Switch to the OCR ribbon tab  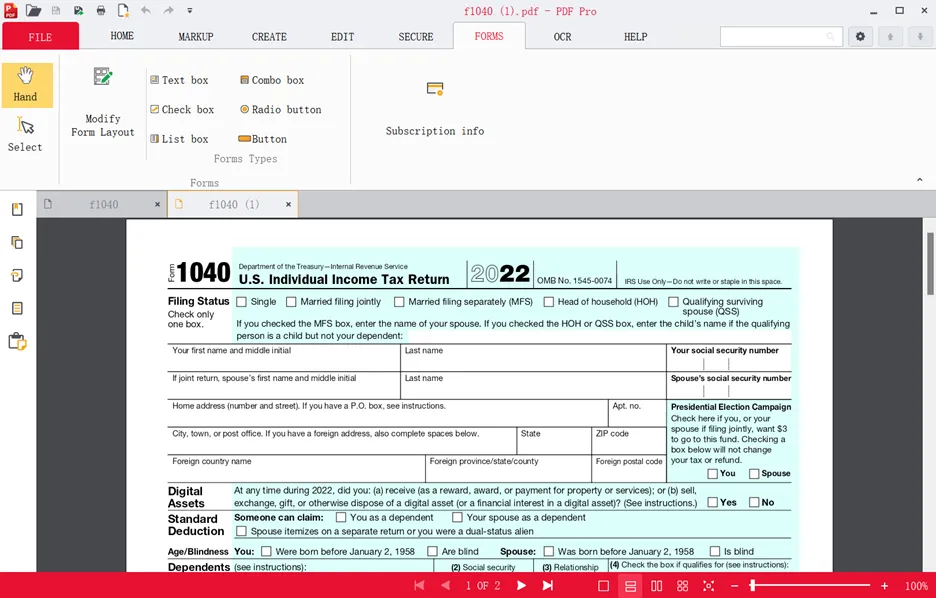[x=562, y=36]
